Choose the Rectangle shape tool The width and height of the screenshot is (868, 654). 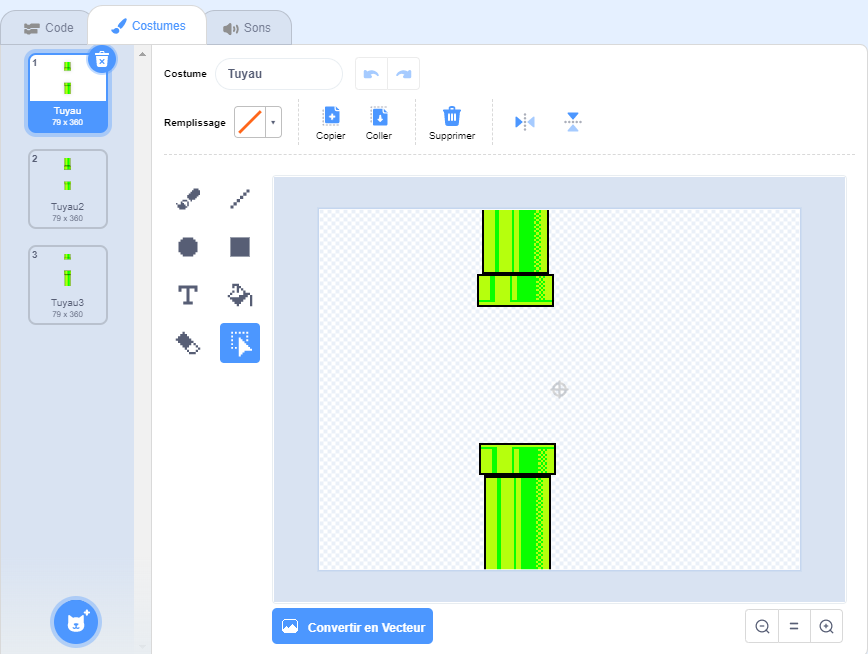coord(240,247)
